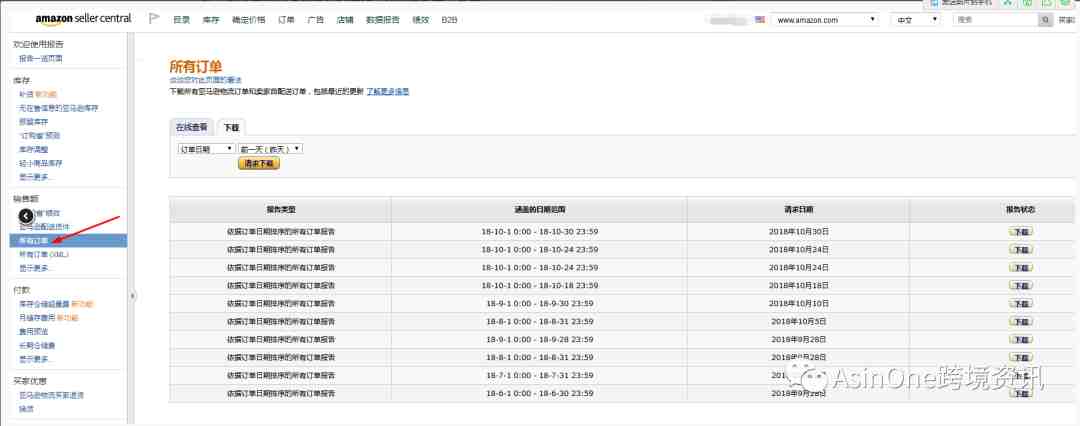Expand 显示更多 under the 付款 section
The width and height of the screenshot is (1080, 426).
36,359
